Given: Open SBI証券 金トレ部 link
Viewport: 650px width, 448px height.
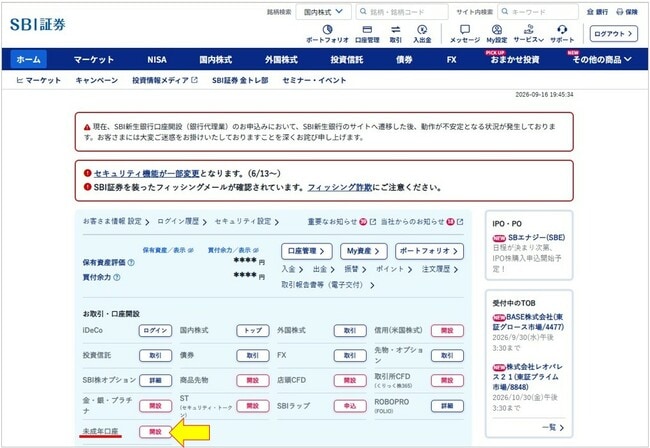Looking at the screenshot, I should pyautogui.click(x=240, y=80).
